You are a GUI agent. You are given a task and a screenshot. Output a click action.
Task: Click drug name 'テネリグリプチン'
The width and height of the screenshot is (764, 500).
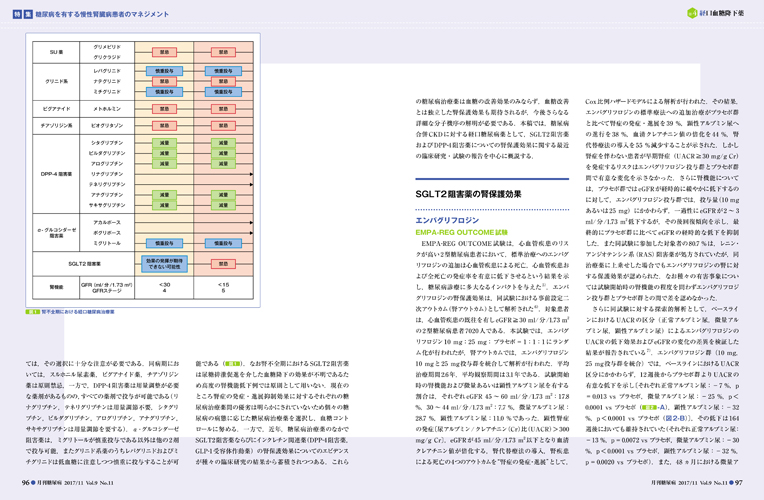click(107, 185)
